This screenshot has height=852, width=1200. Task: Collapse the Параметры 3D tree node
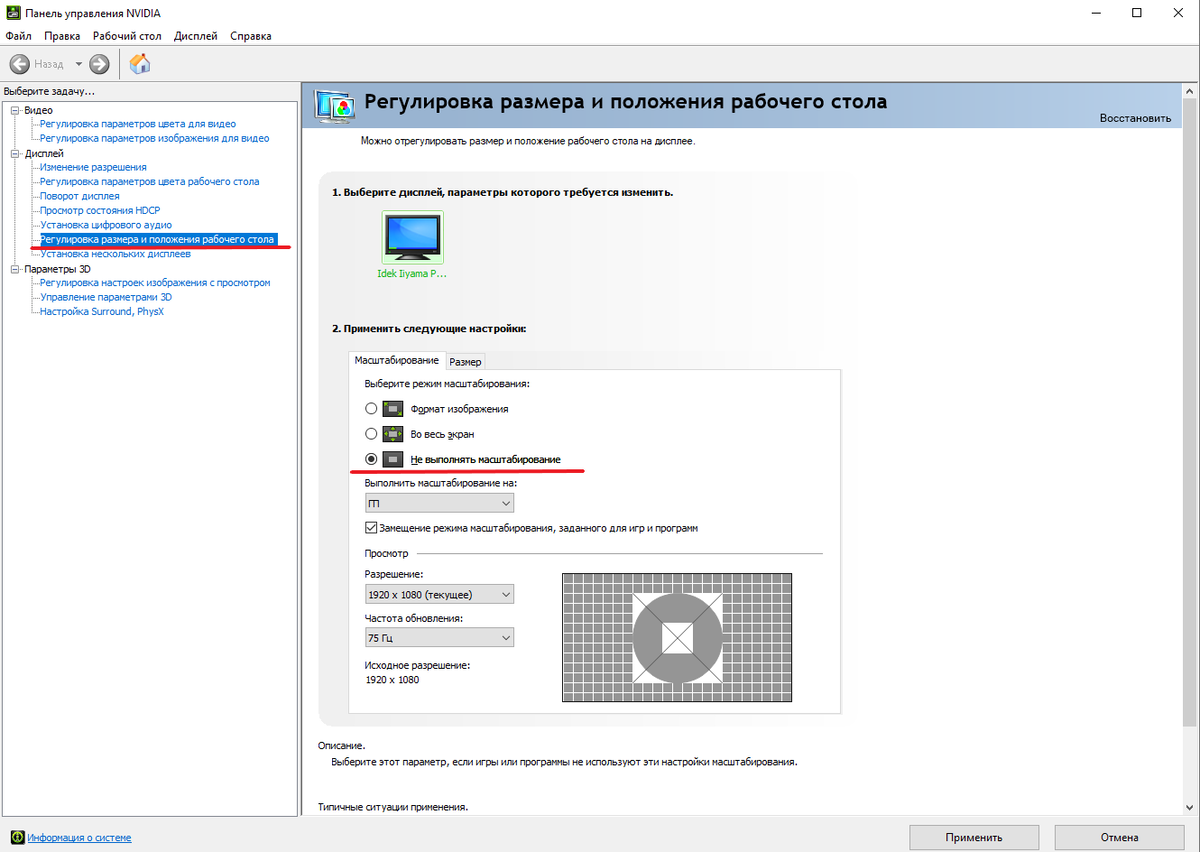click(15, 269)
